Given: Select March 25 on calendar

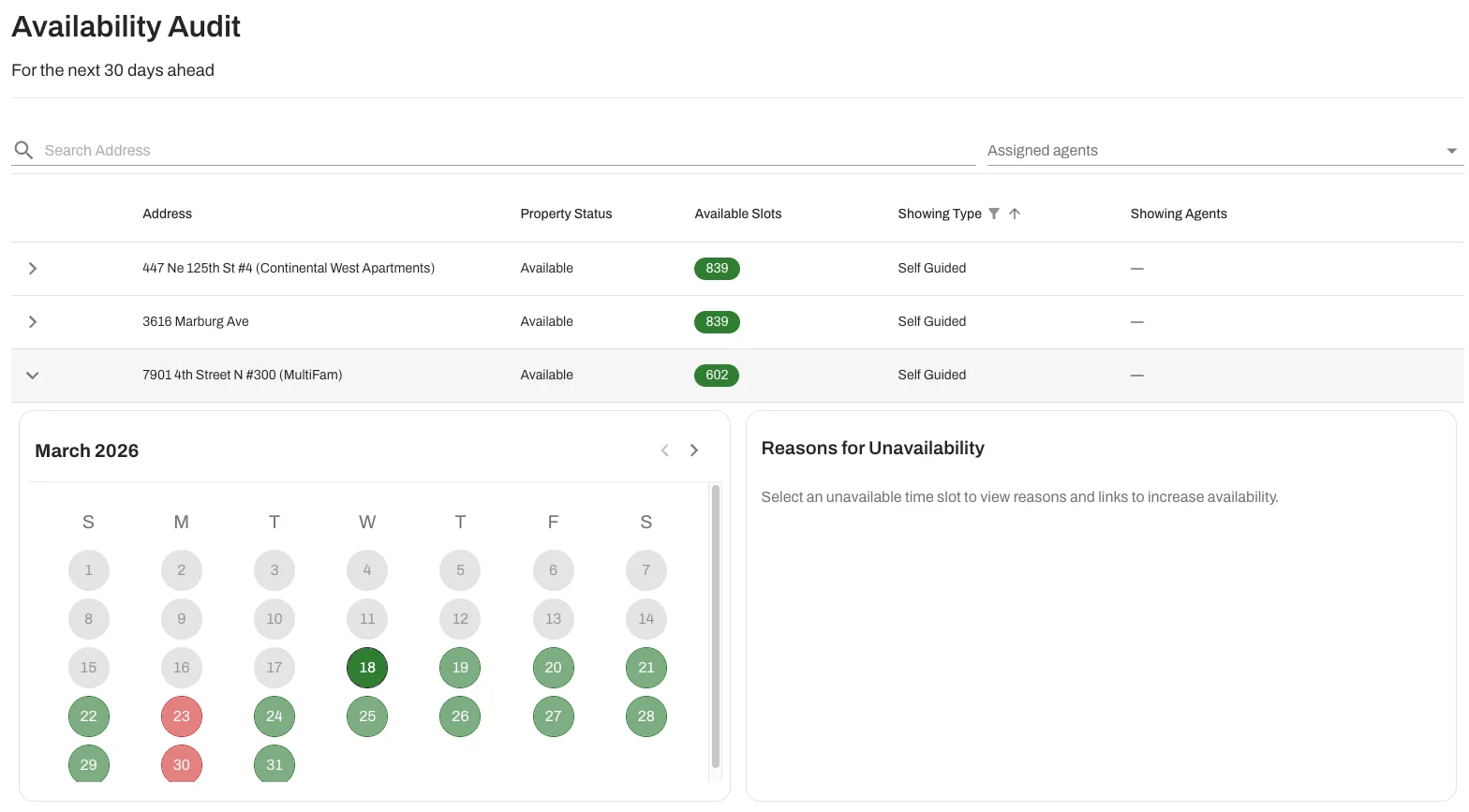Looking at the screenshot, I should tap(367, 716).
